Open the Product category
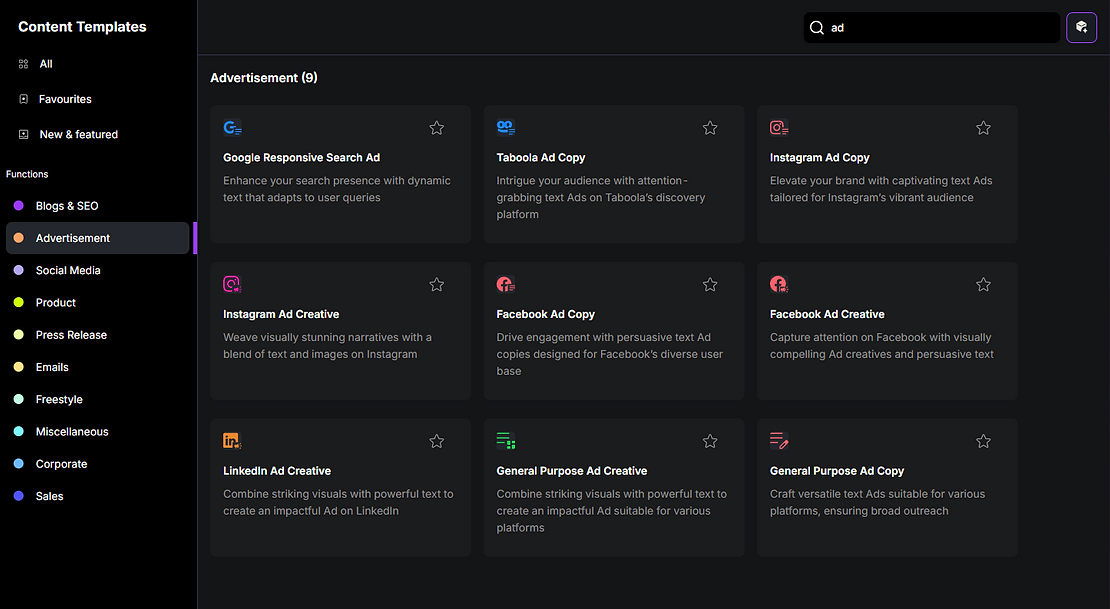This screenshot has width=1110, height=609. (98, 302)
